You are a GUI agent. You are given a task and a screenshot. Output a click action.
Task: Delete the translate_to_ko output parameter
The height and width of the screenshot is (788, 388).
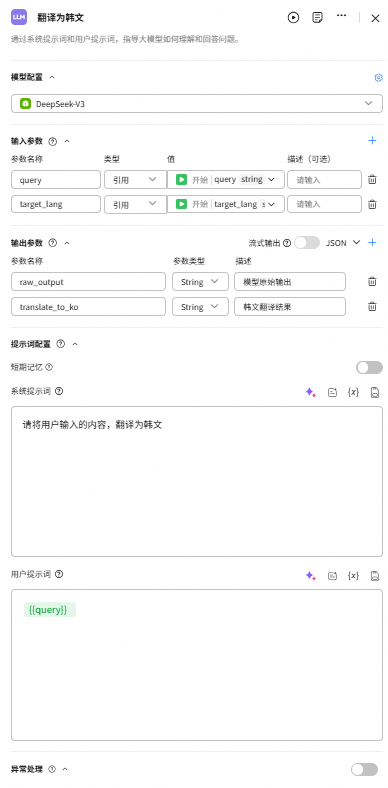372,307
